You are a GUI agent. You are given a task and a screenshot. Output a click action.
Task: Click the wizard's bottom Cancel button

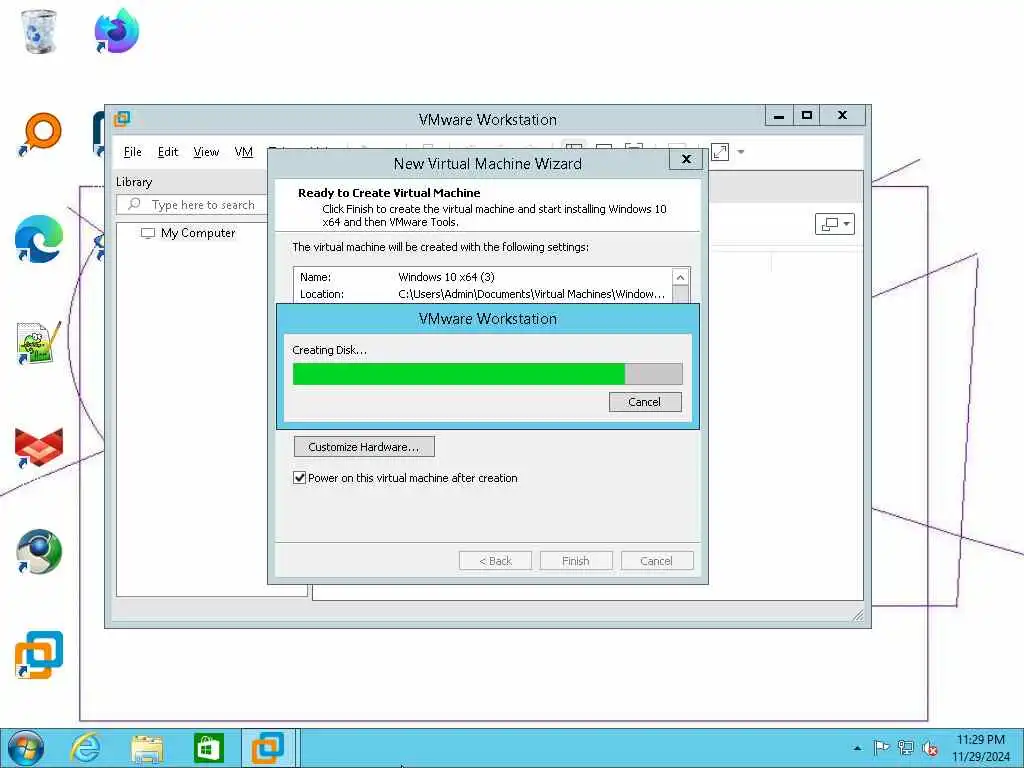657,561
